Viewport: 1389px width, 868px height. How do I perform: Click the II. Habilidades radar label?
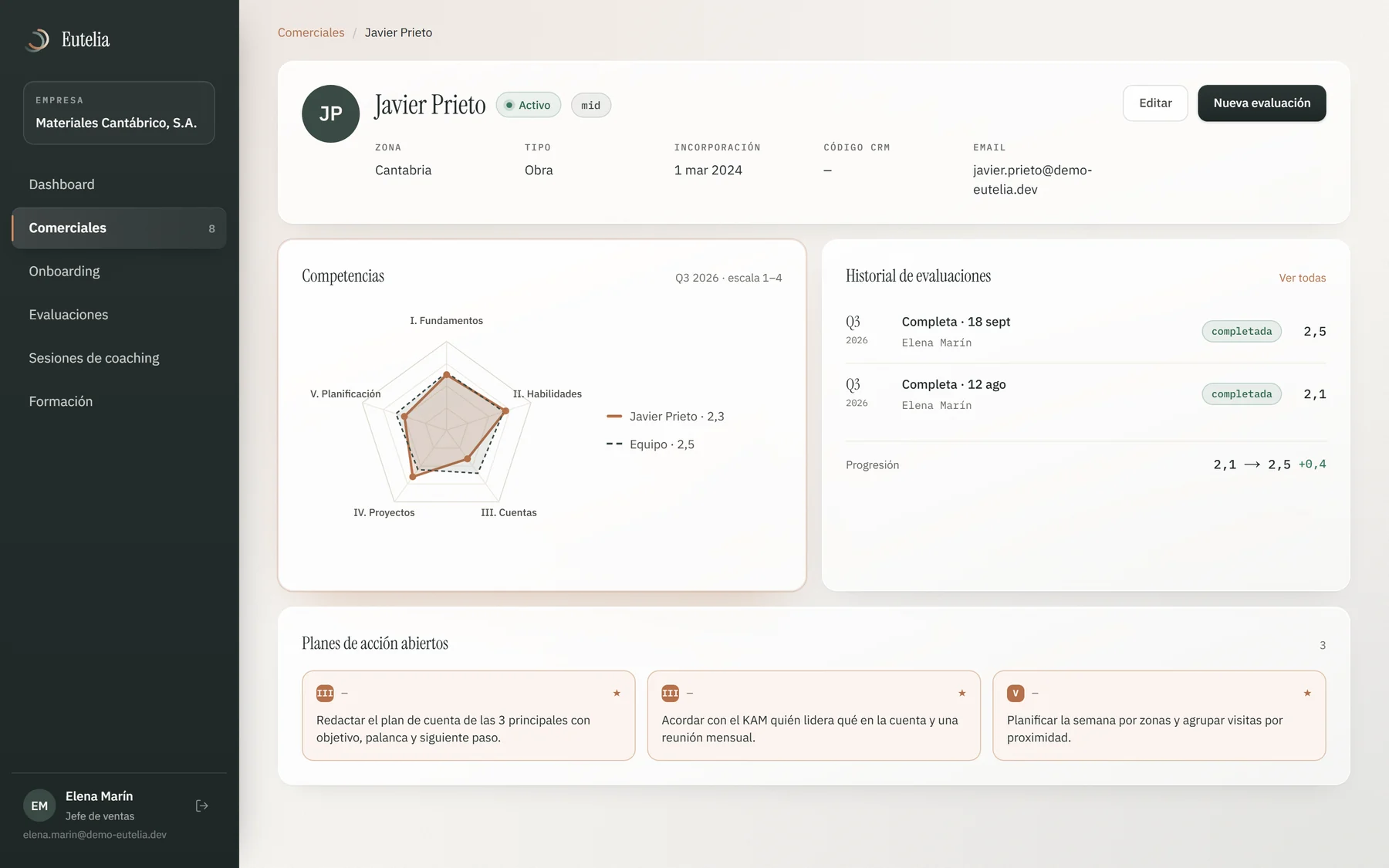tap(547, 393)
